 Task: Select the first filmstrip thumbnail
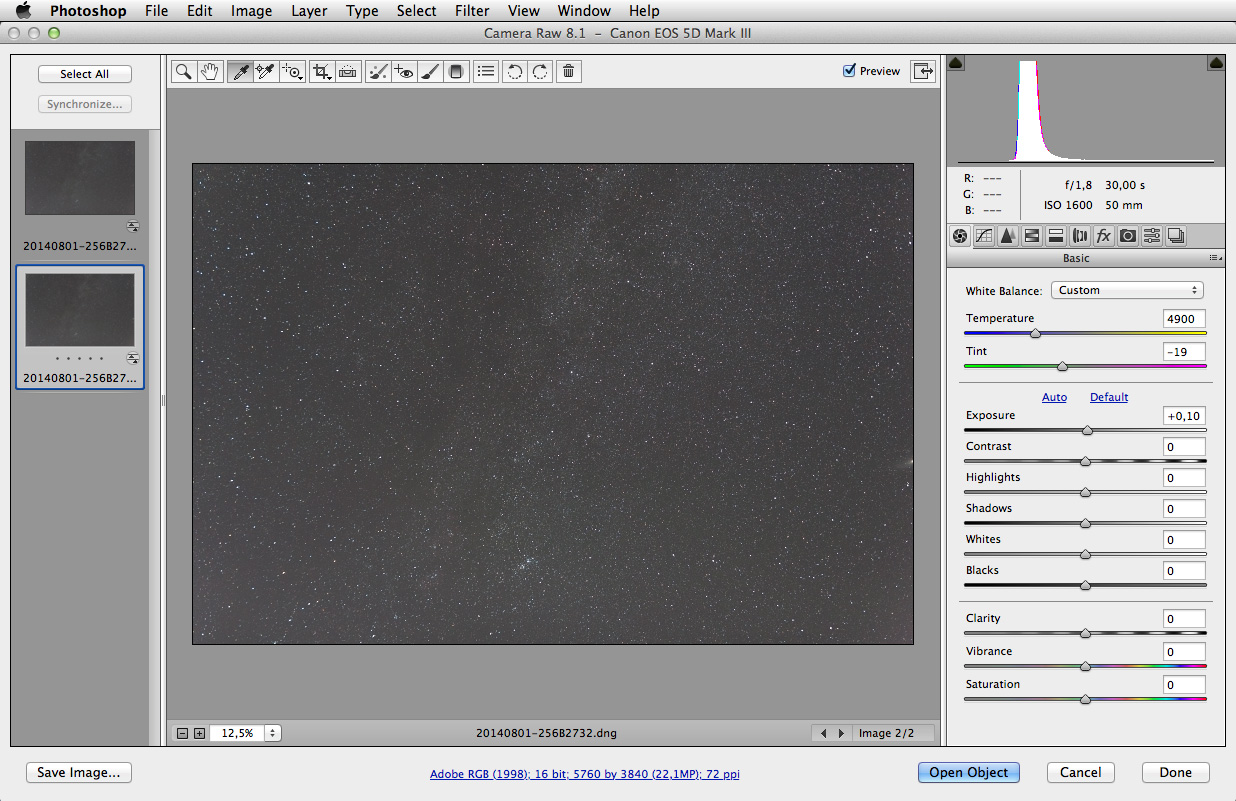[80, 178]
